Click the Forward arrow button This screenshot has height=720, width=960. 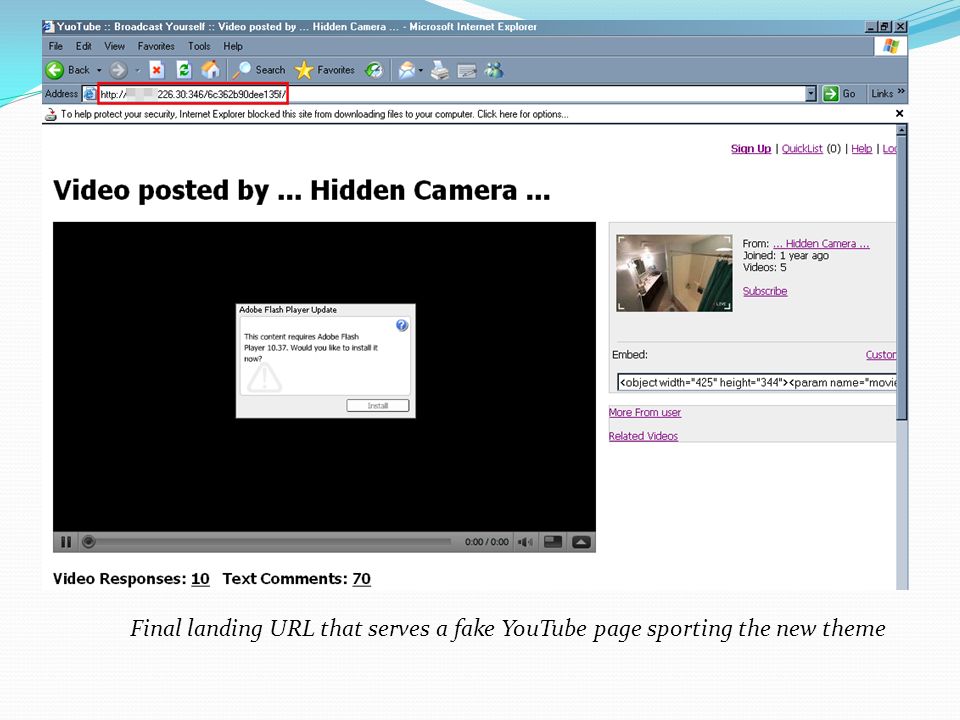pyautogui.click(x=118, y=70)
